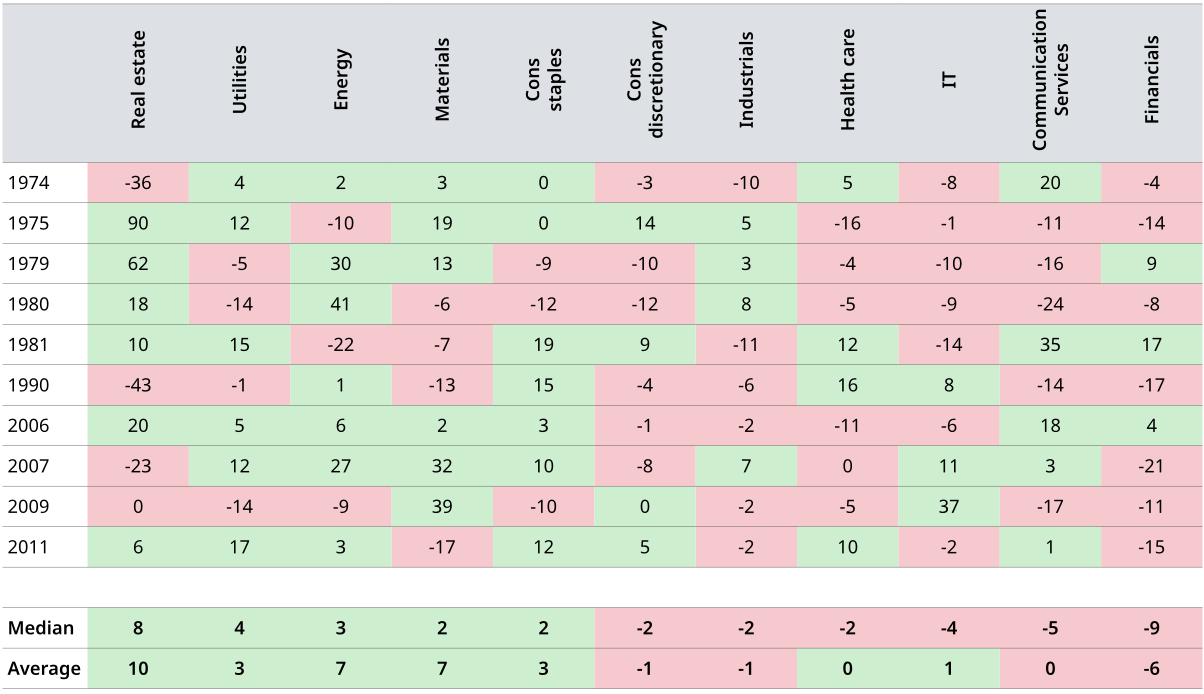Select the 2007 Financials cell showing -21

pos(1152,466)
